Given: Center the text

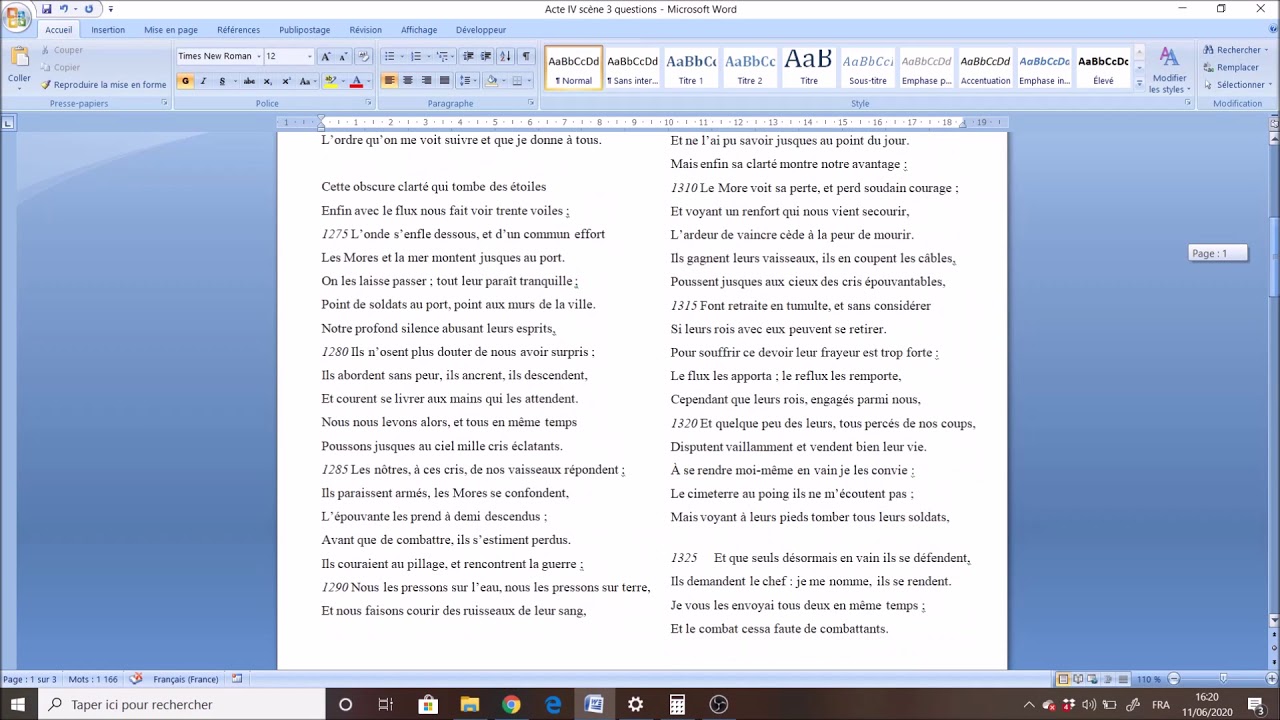Looking at the screenshot, I should pyautogui.click(x=407, y=81).
